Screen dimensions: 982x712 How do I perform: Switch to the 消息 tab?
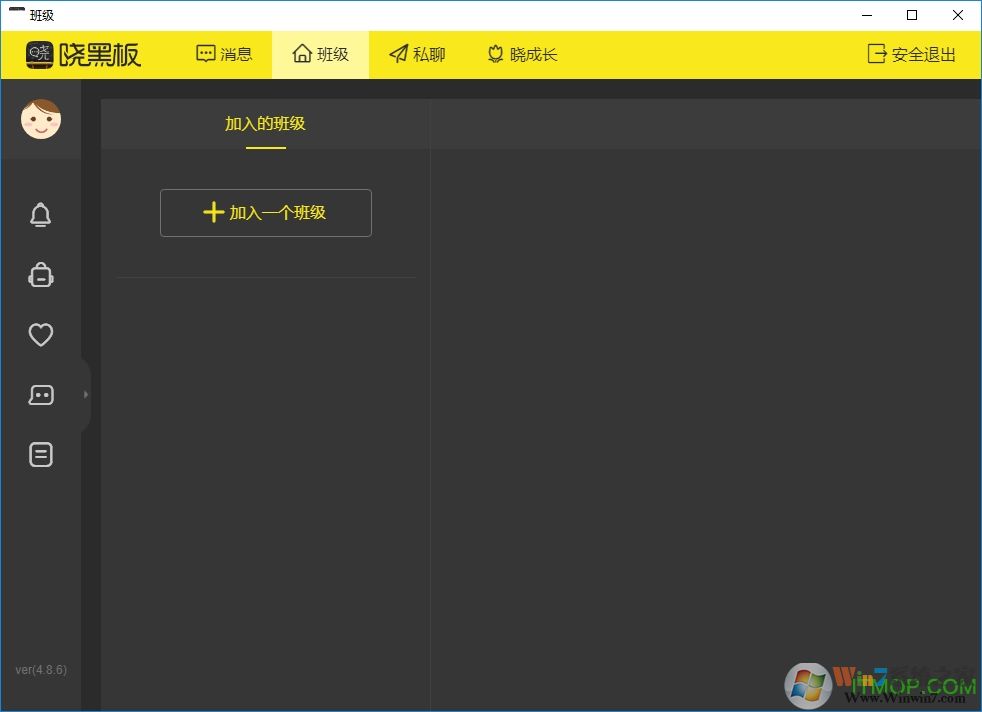pyautogui.click(x=224, y=55)
